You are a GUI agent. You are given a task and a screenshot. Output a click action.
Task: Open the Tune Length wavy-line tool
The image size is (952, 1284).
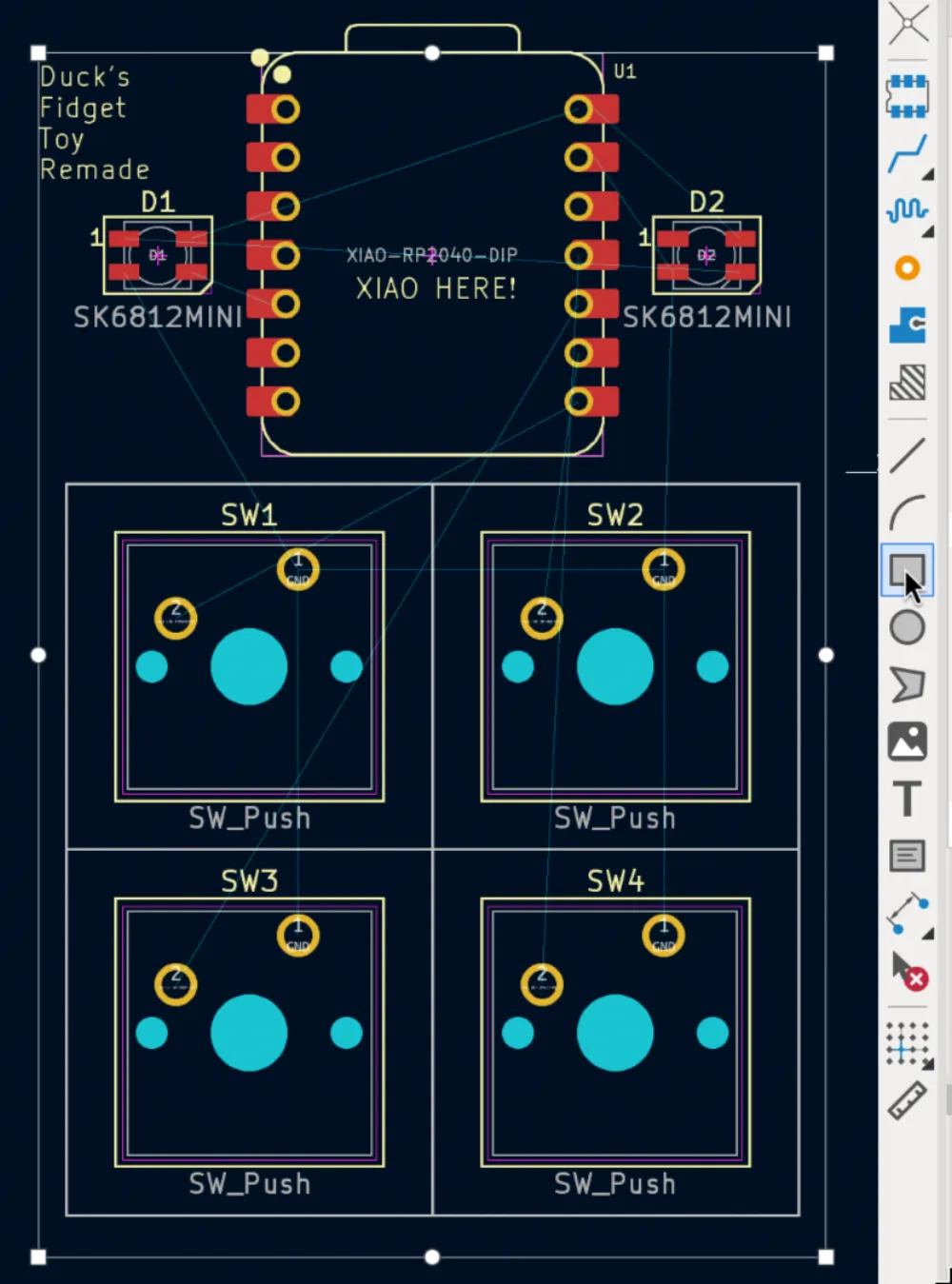coord(907,210)
